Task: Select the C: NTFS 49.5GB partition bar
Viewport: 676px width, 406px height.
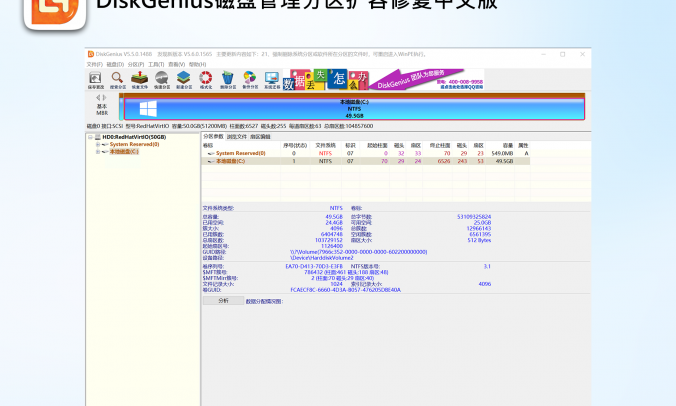Action: click(x=354, y=109)
